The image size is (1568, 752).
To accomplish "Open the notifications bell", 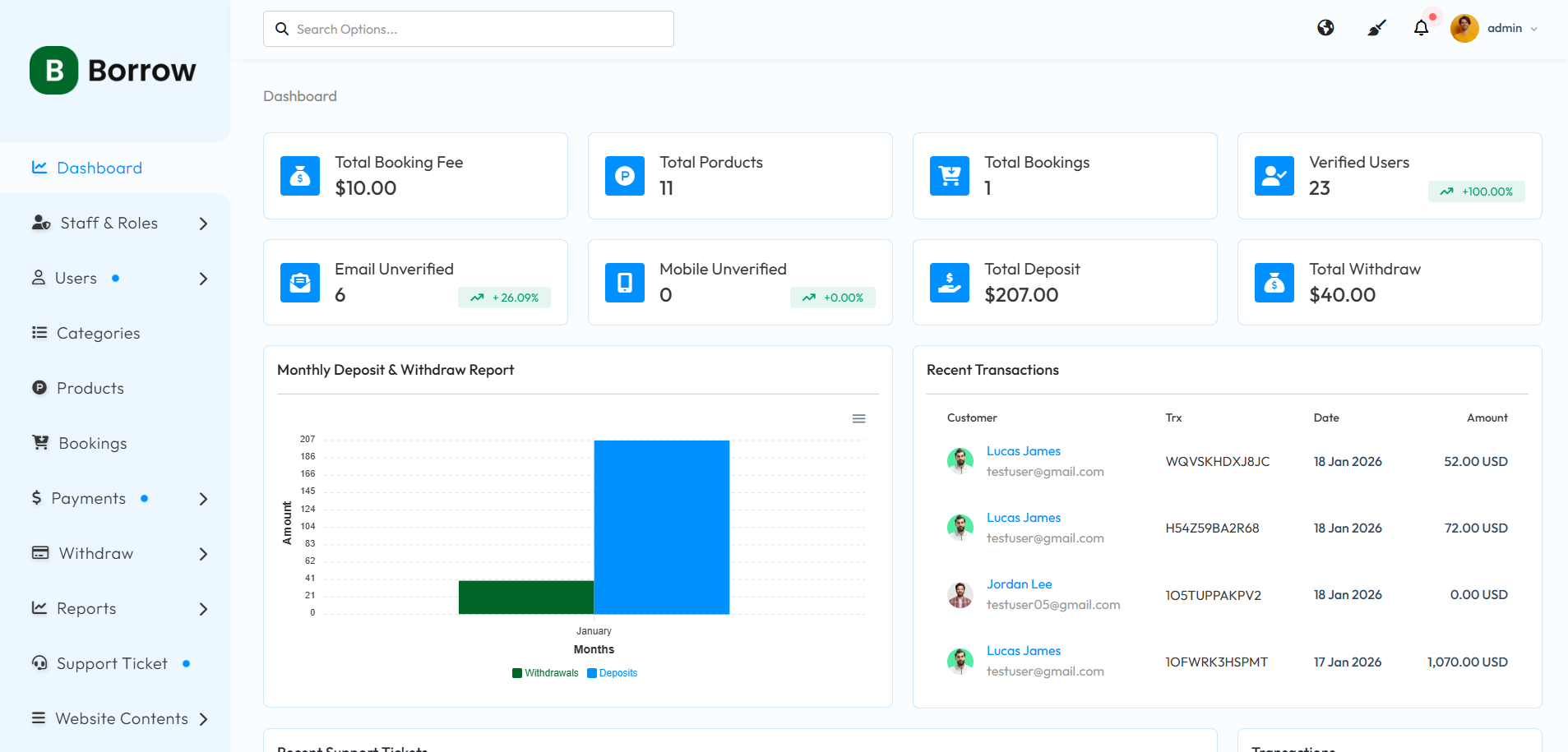I will pyautogui.click(x=1421, y=28).
